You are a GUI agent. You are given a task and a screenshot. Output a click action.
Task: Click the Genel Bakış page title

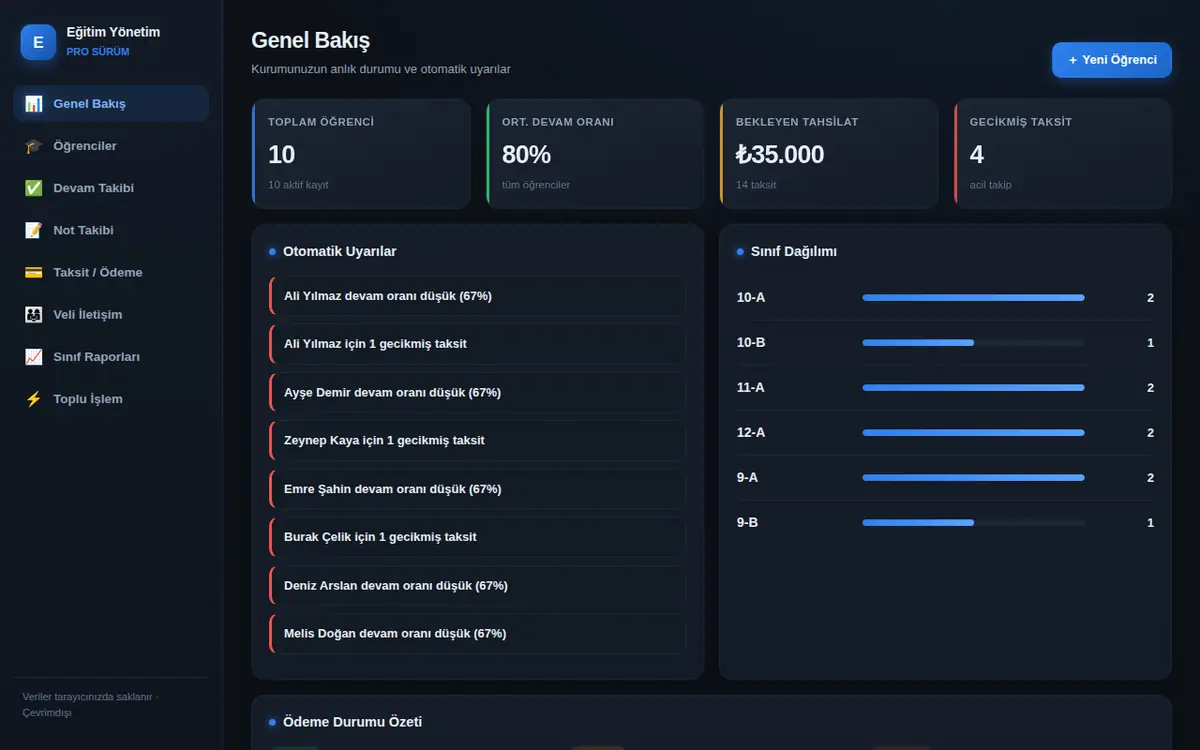pyautogui.click(x=311, y=40)
